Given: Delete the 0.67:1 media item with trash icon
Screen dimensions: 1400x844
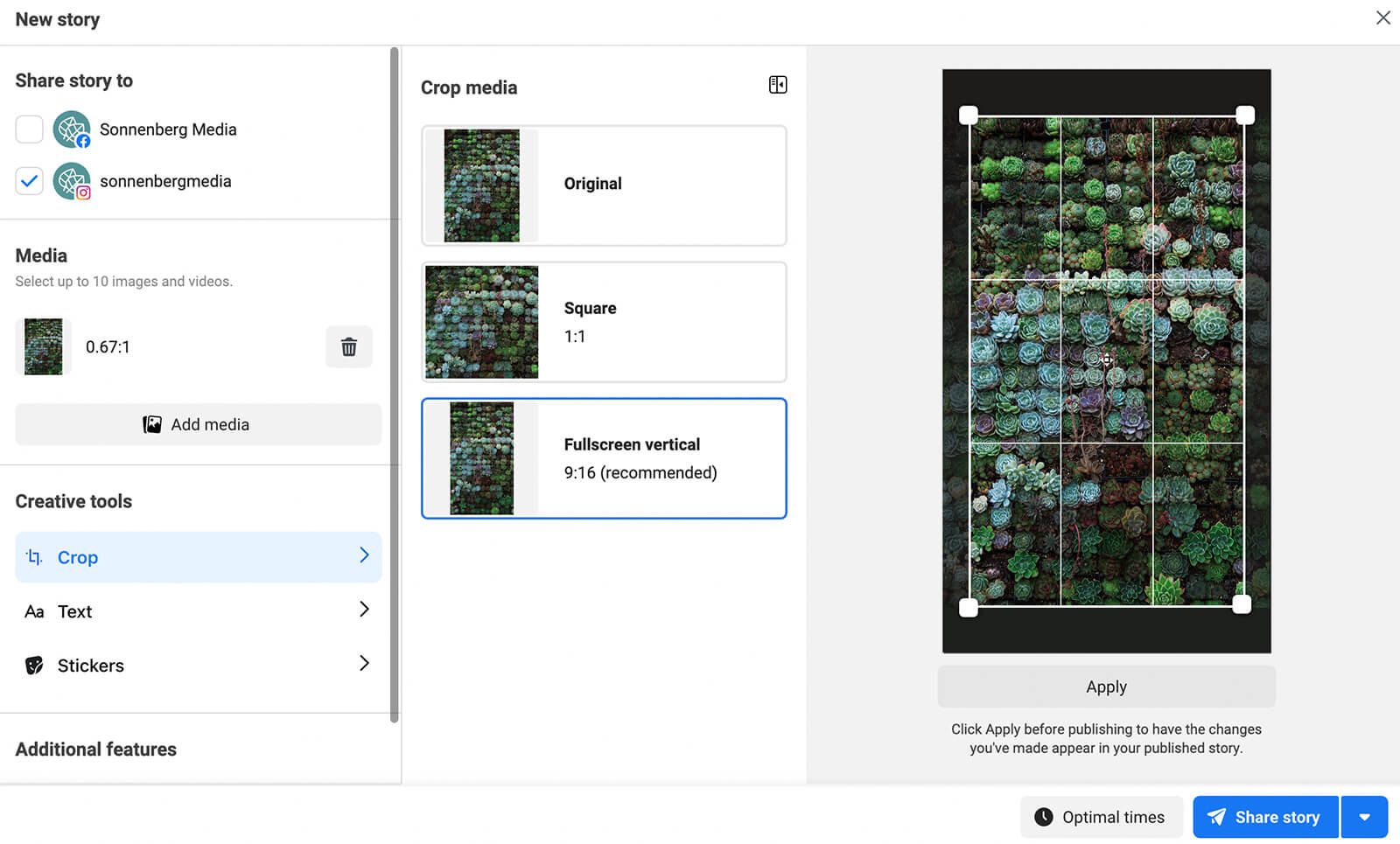Looking at the screenshot, I should (349, 347).
